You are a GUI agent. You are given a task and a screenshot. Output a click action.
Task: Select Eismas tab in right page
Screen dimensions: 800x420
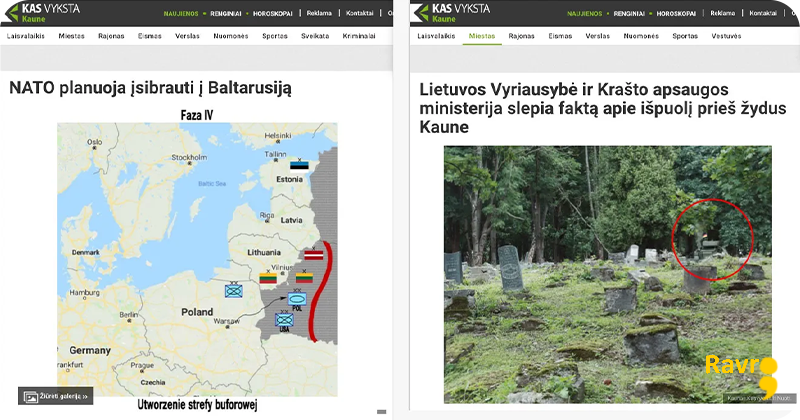coord(560,36)
